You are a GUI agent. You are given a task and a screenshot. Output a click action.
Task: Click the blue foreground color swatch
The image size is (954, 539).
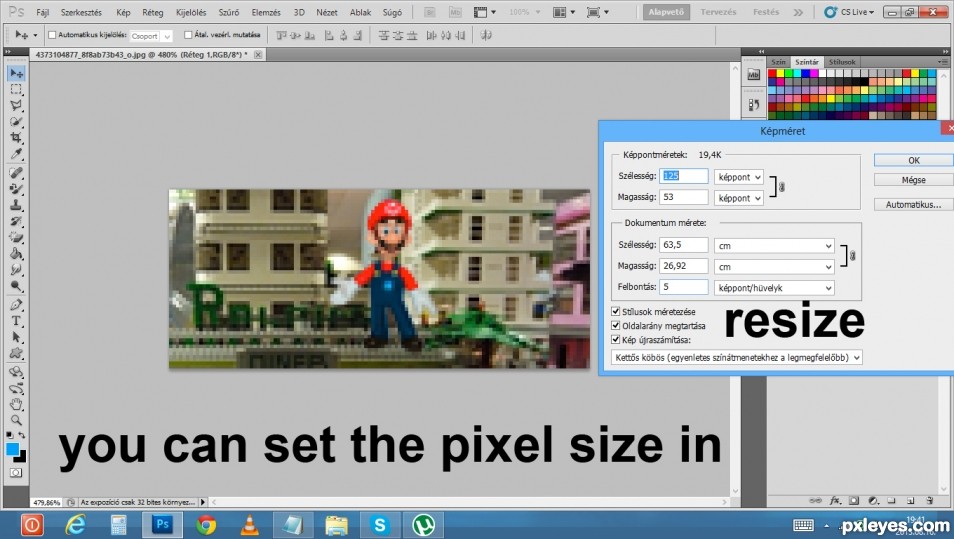click(x=12, y=449)
